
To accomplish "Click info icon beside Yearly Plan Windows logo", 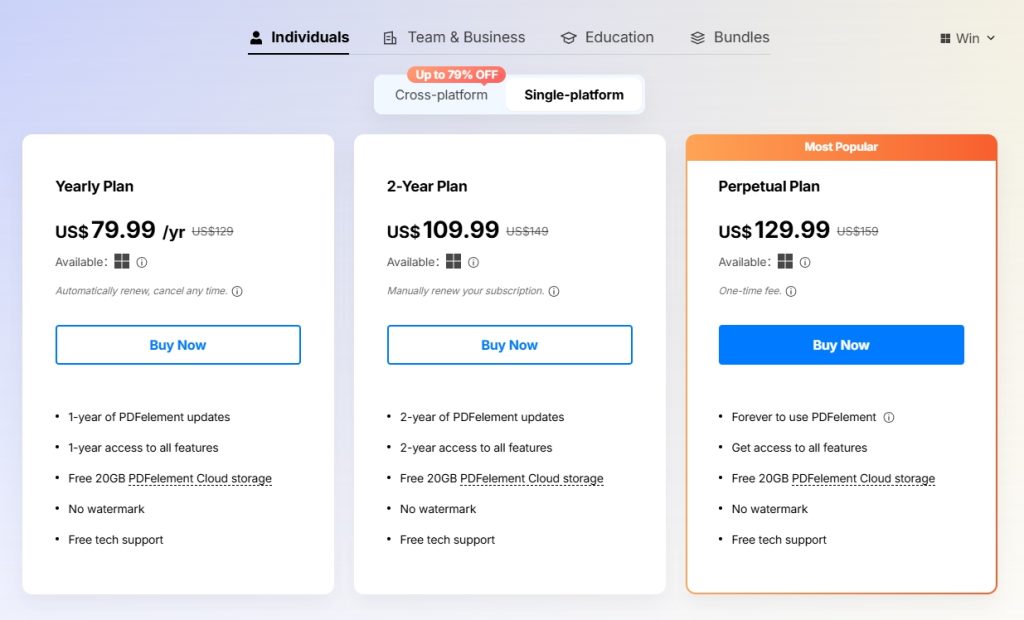I will [142, 262].
